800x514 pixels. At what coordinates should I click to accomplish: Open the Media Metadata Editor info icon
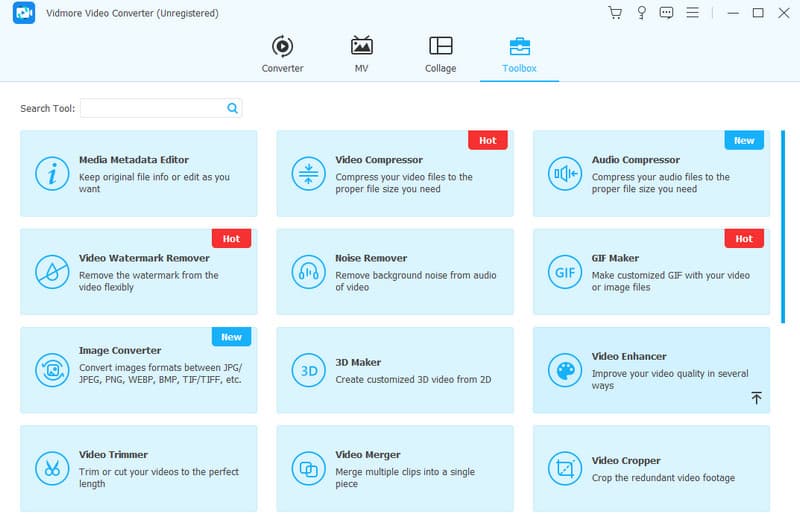coord(51,173)
